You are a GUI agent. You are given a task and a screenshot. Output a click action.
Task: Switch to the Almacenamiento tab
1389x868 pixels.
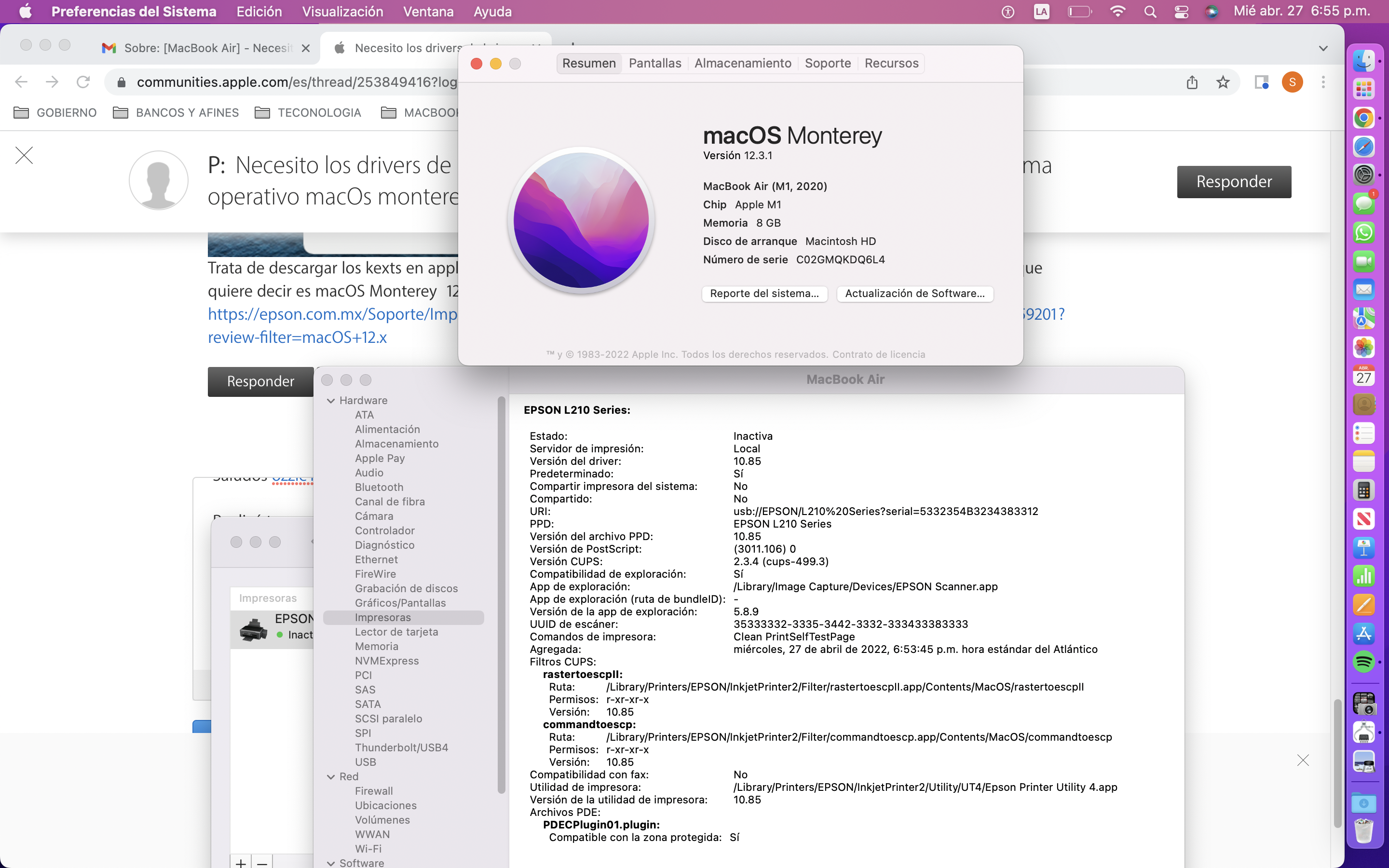pos(743,63)
